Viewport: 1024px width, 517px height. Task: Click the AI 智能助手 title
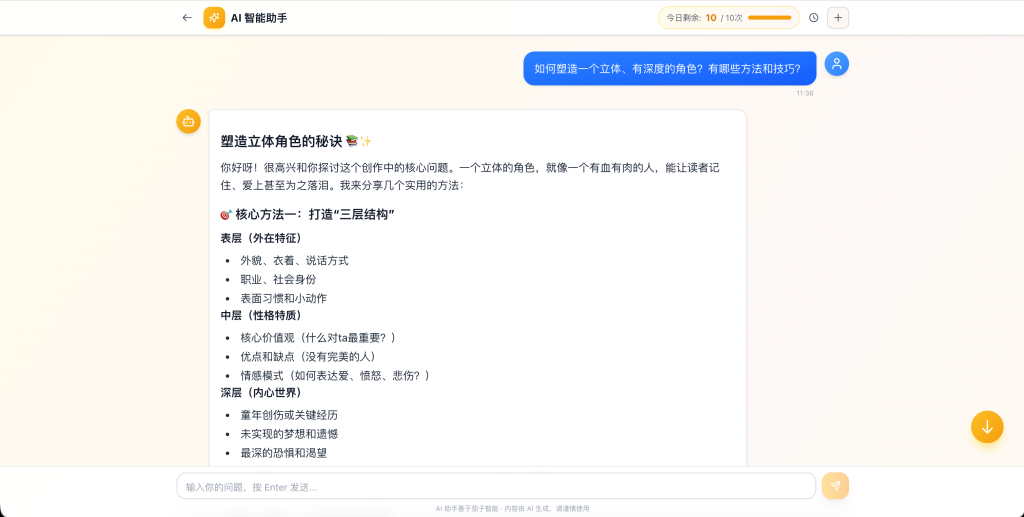click(x=259, y=18)
